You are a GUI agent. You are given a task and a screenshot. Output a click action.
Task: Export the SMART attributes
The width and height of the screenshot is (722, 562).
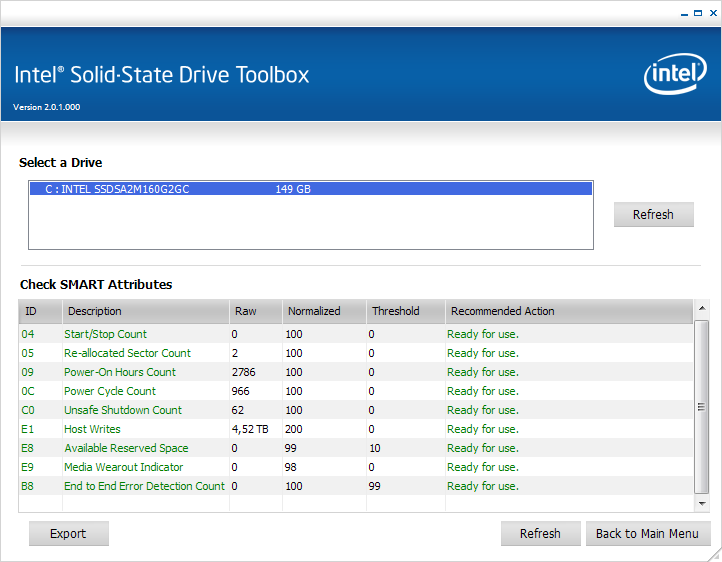point(69,533)
